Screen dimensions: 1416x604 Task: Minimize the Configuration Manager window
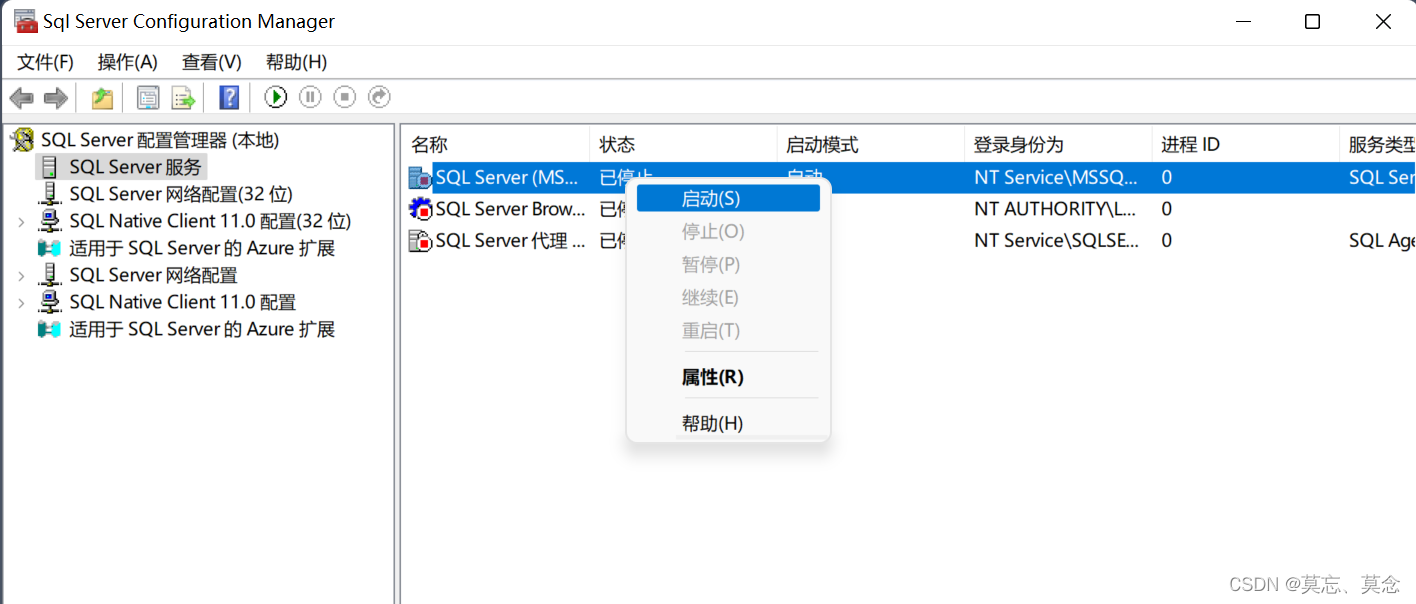click(1243, 22)
